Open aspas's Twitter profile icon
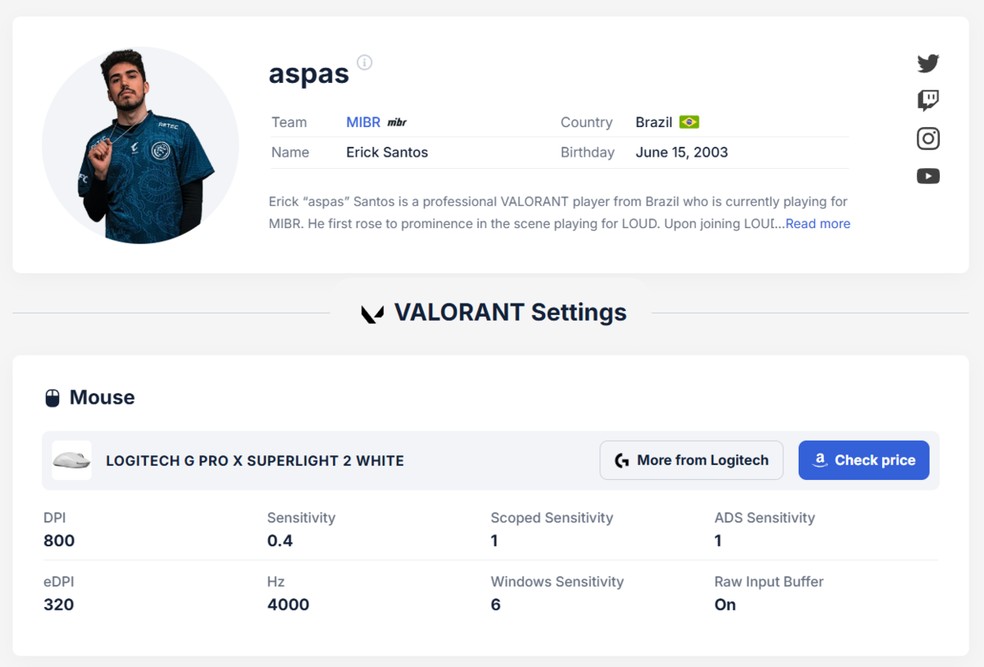Screen dimensions: 984x667 click(x=928, y=63)
